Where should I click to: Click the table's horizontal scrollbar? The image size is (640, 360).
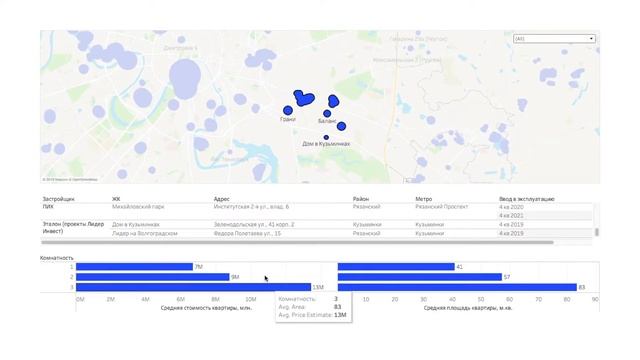298,242
